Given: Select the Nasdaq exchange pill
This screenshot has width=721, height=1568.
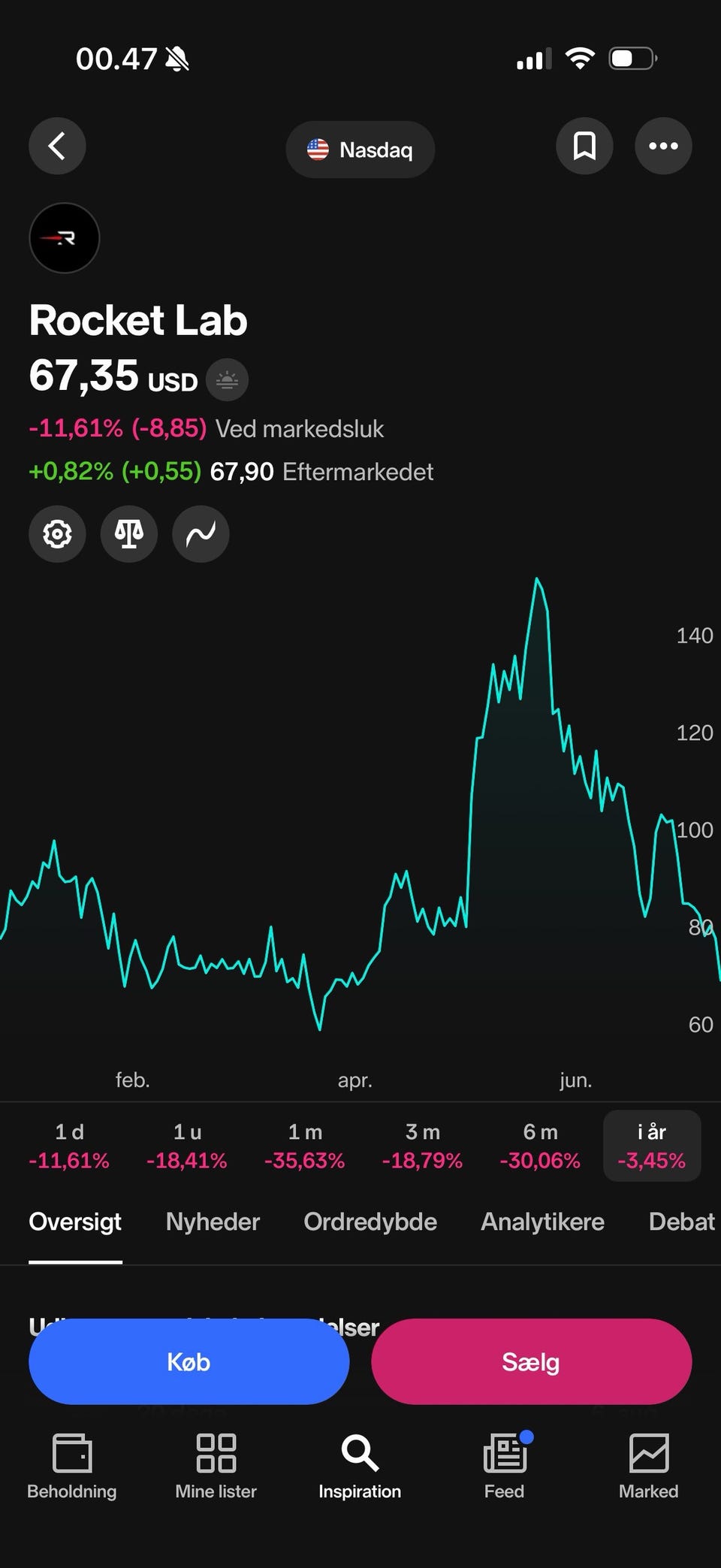Looking at the screenshot, I should pos(360,150).
